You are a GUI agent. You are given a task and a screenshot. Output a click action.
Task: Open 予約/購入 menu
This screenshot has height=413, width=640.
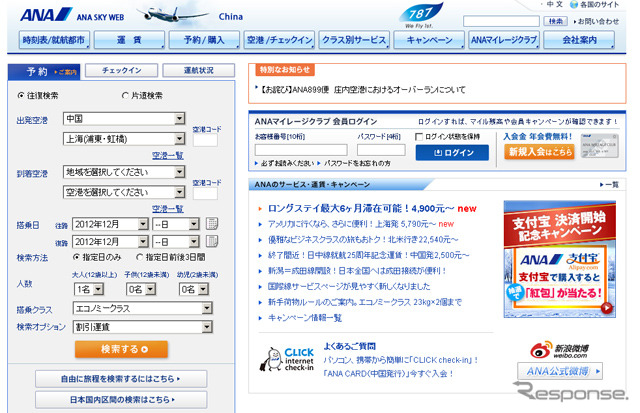pyautogui.click(x=204, y=40)
